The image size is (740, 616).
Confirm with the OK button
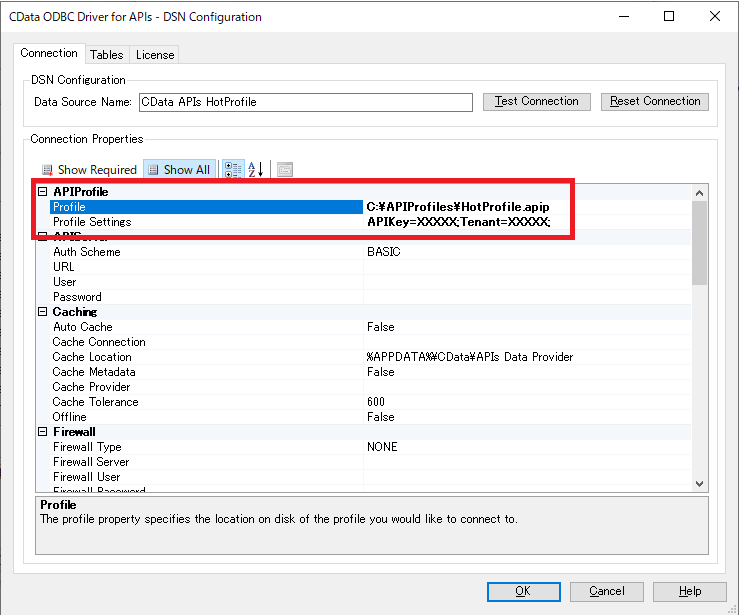tap(523, 591)
